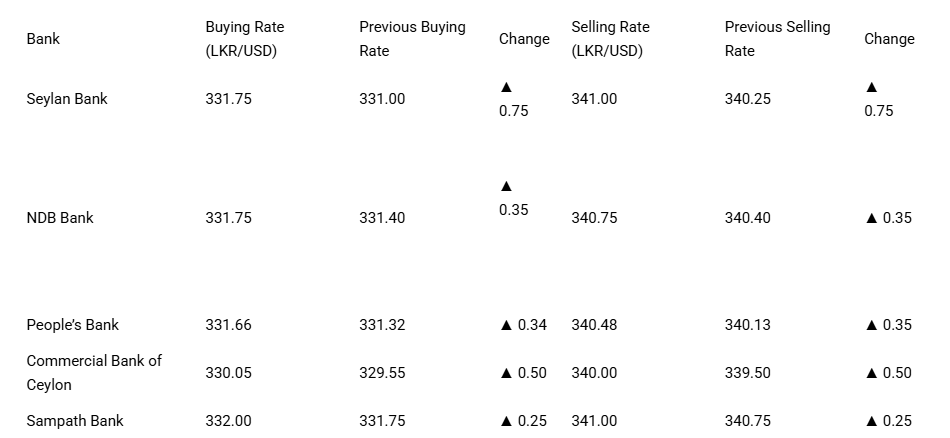Click the Previous Buying Rate column header

(x=412, y=39)
